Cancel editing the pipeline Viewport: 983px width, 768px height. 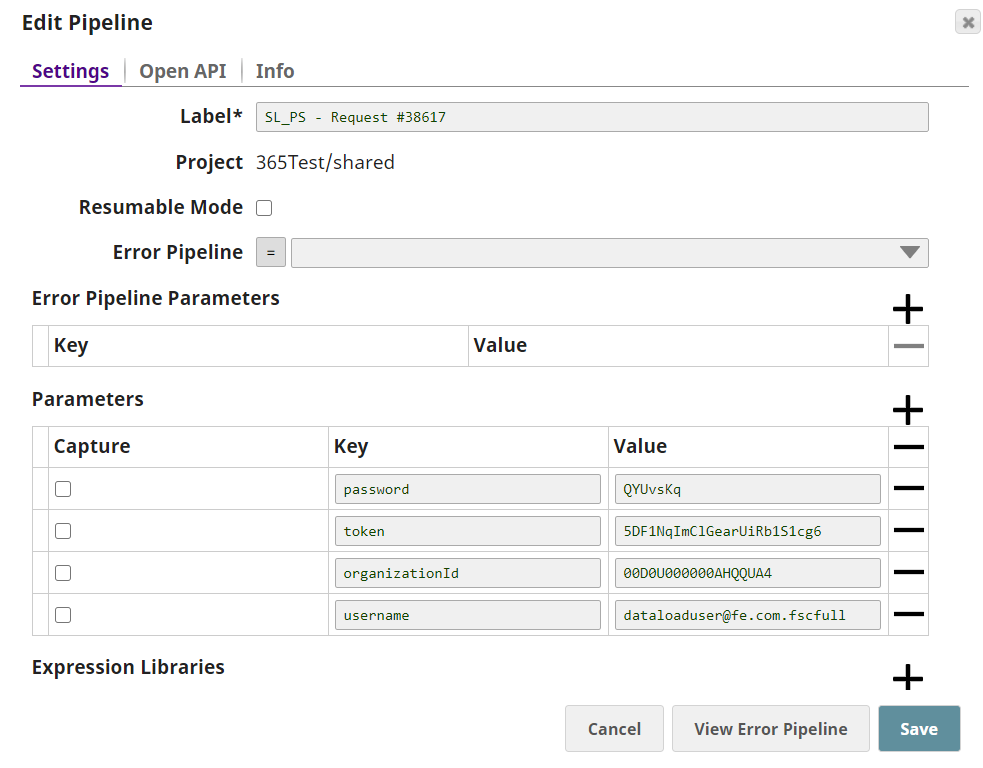tap(614, 729)
